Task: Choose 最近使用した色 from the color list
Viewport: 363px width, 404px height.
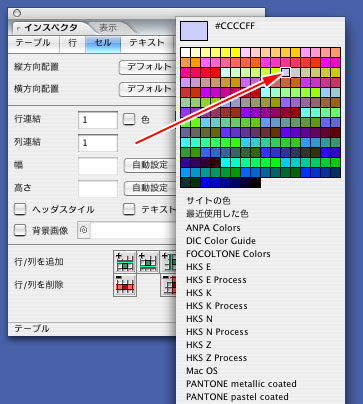Action: (217, 214)
